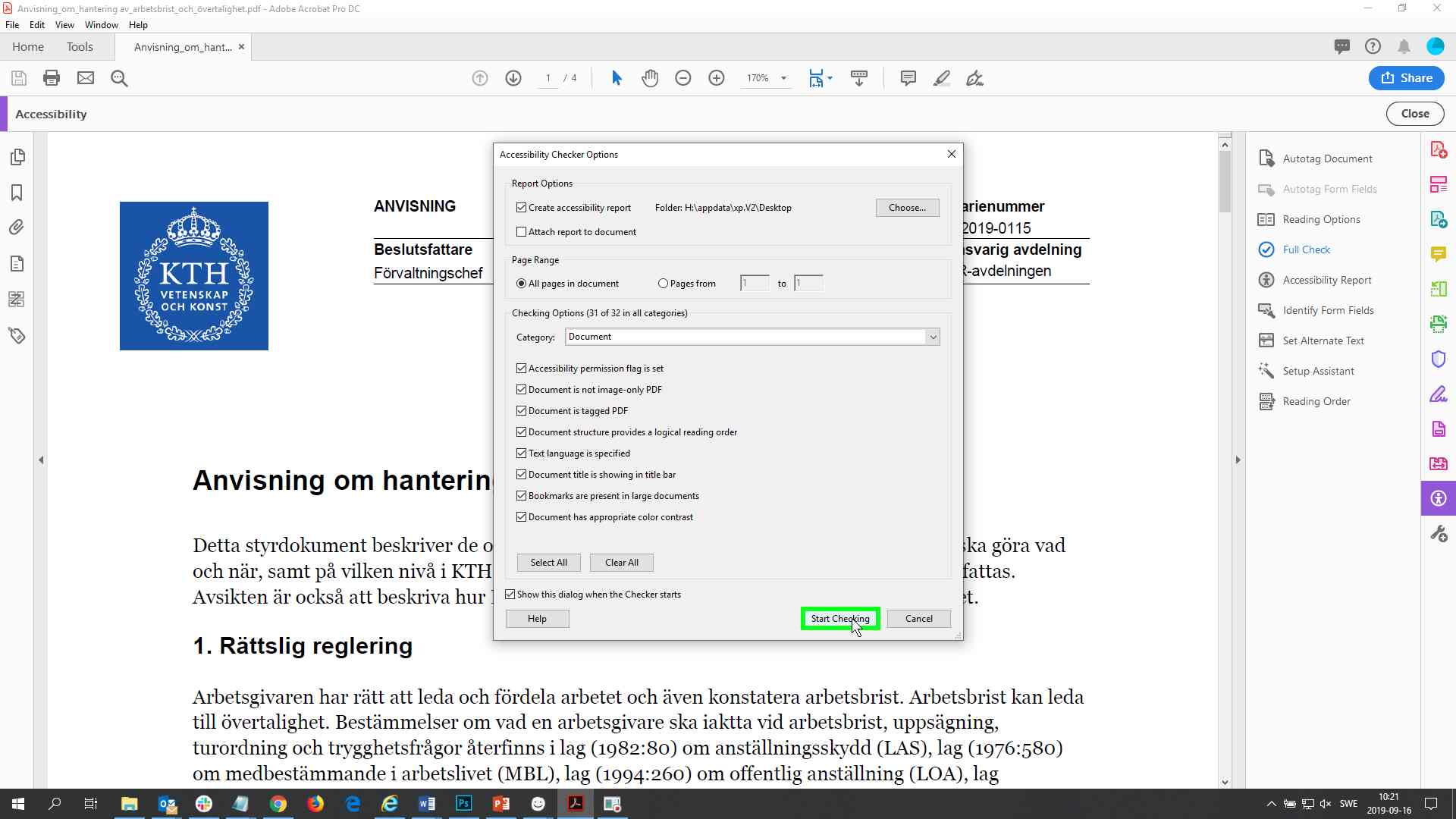
Task: Open the Window menu
Action: [101, 25]
